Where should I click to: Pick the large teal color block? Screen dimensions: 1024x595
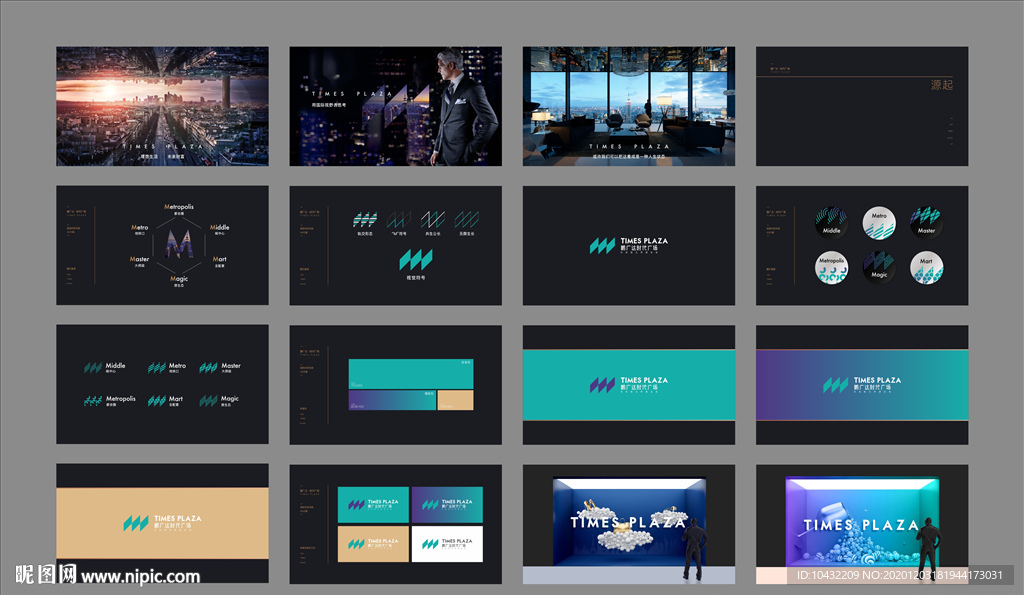[410, 372]
